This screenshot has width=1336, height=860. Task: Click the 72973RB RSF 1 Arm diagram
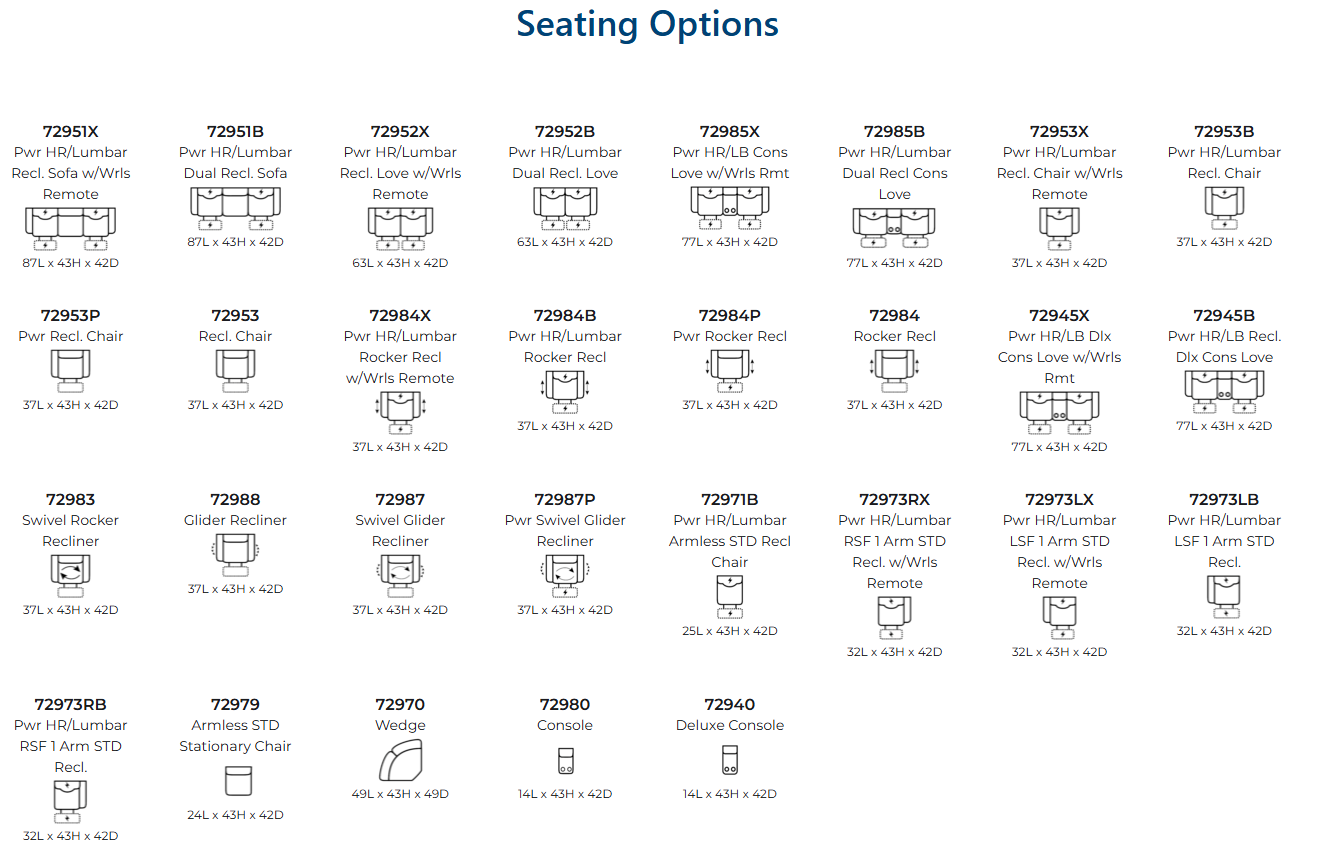tap(70, 802)
